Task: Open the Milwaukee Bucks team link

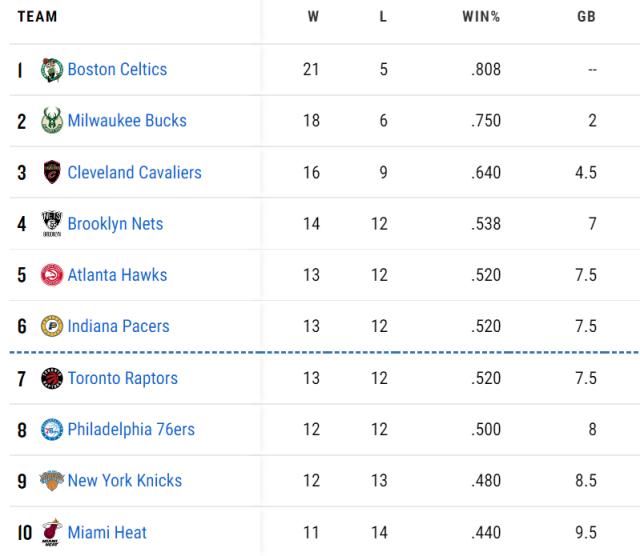Action: click(127, 121)
